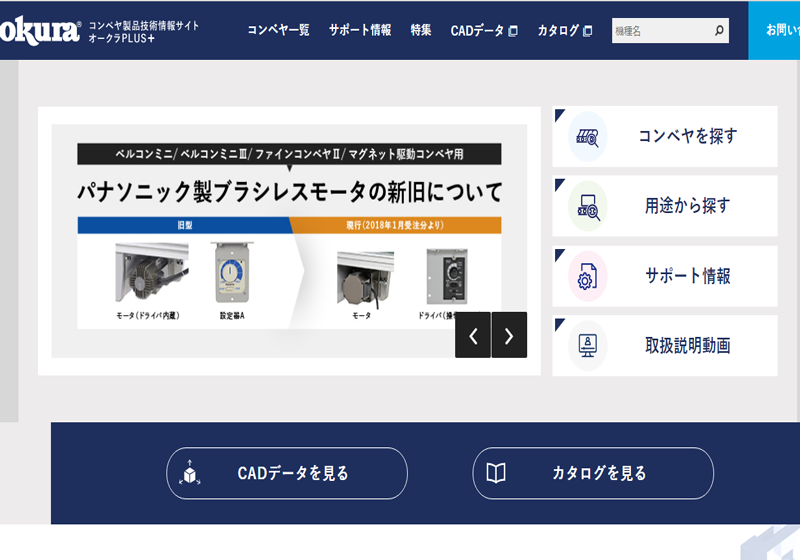Show next slide with right arrow
Screen dimensions: 800x560
click(x=509, y=335)
